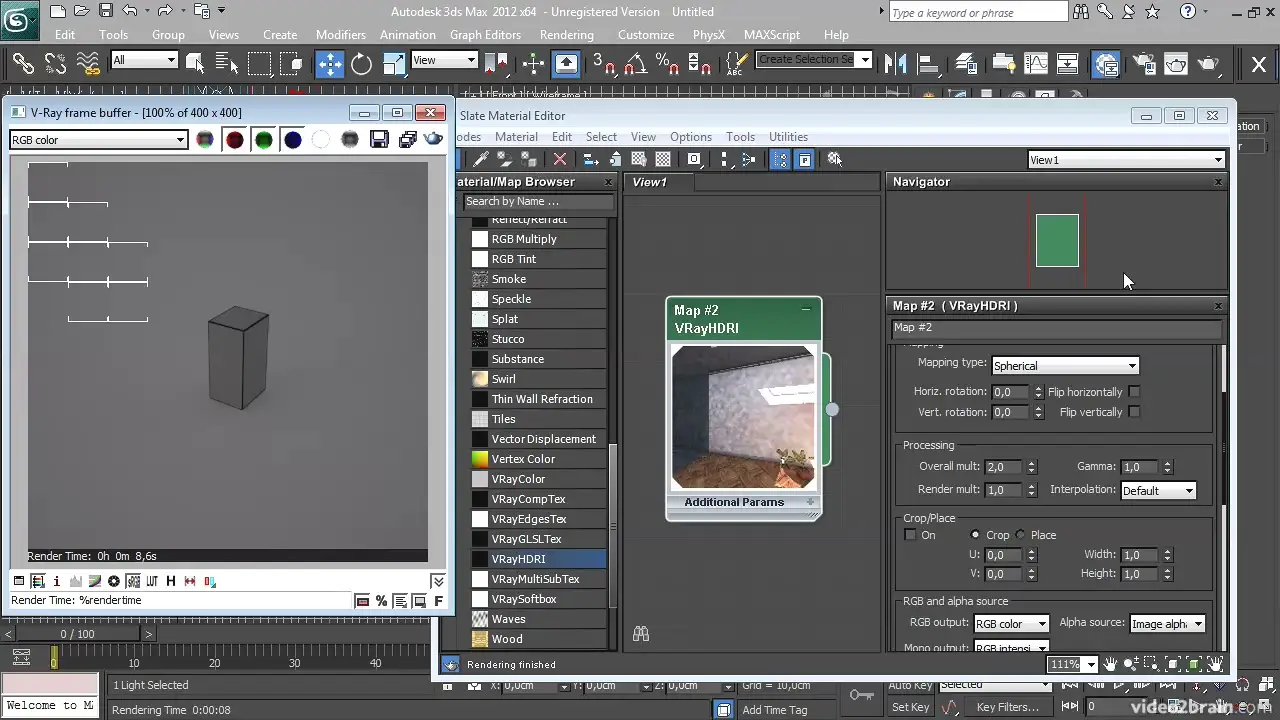Viewport: 1280px width, 720px height.
Task: Open reference coordinate View dropdown
Action: tap(444, 60)
